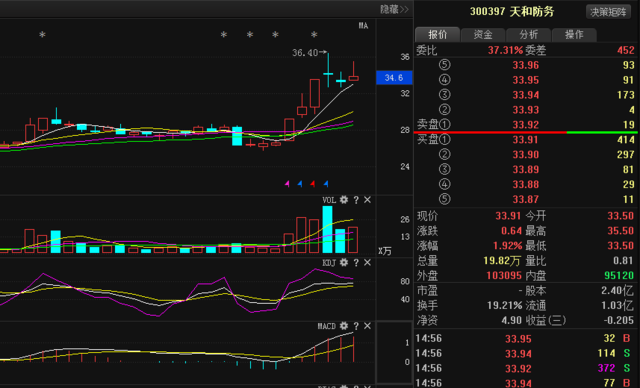Image resolution: width=640 pixels, height=388 pixels.
Task: Show help for MACD indicator
Action: pos(356,326)
